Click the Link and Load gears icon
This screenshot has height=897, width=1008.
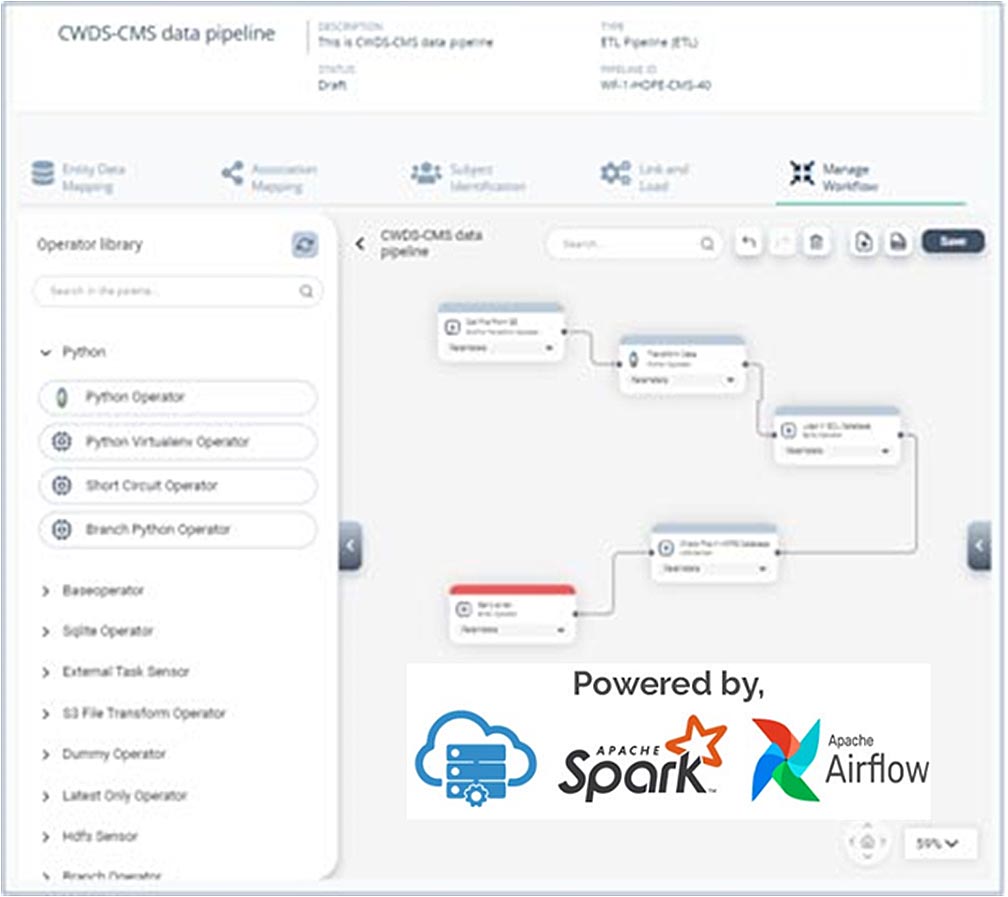click(616, 173)
